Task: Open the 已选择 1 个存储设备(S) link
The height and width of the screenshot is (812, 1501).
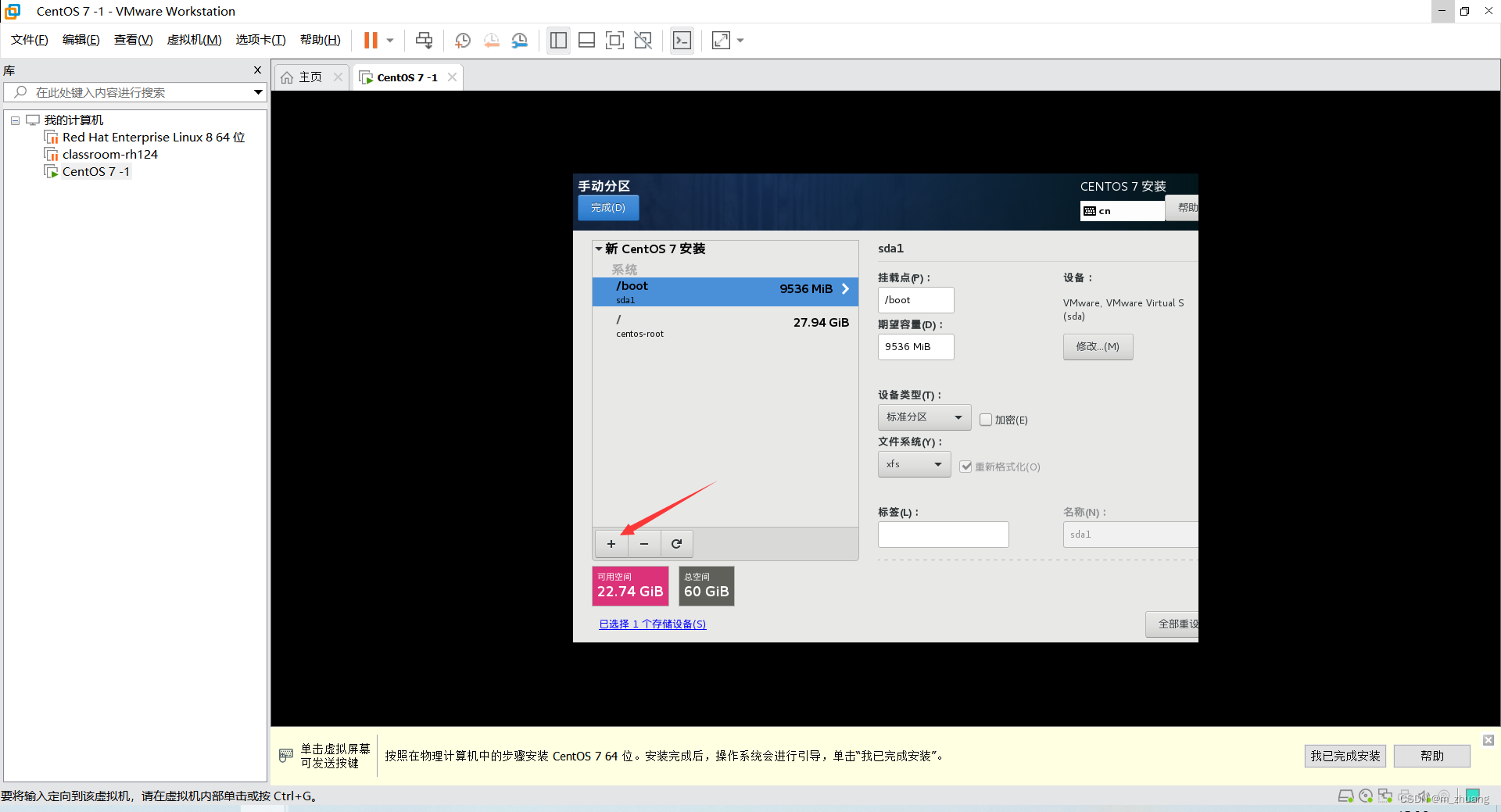Action: pos(652,624)
